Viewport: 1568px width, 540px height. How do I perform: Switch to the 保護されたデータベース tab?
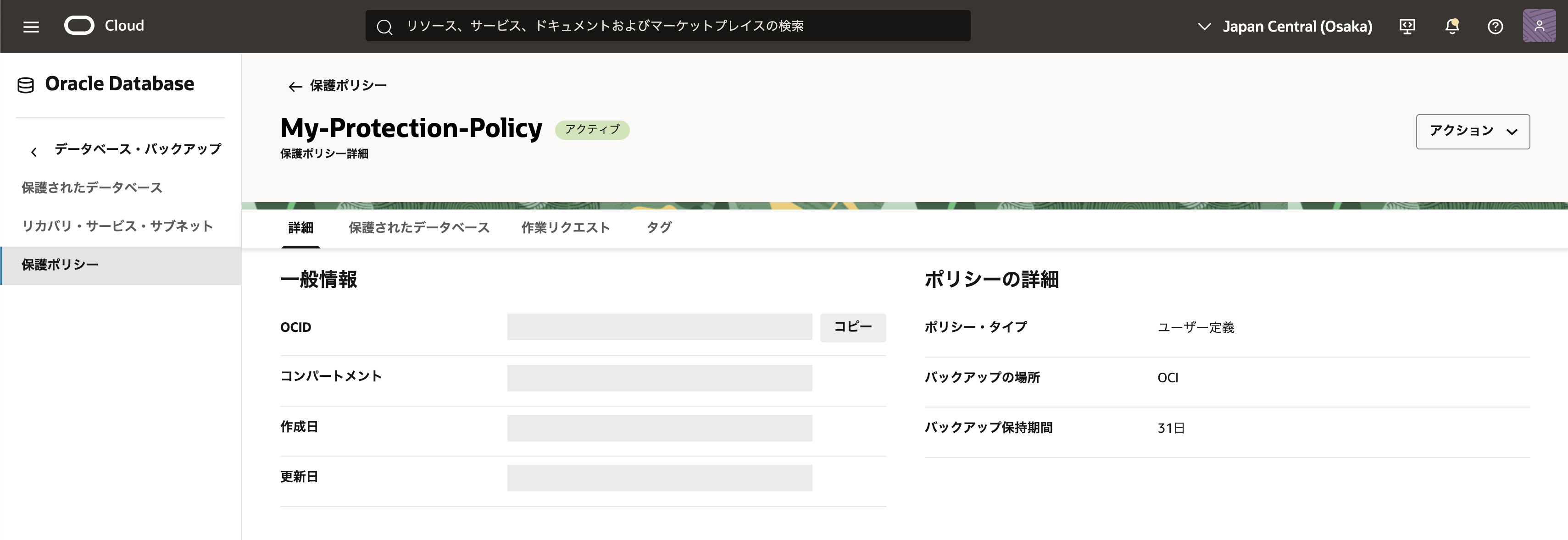(x=419, y=227)
